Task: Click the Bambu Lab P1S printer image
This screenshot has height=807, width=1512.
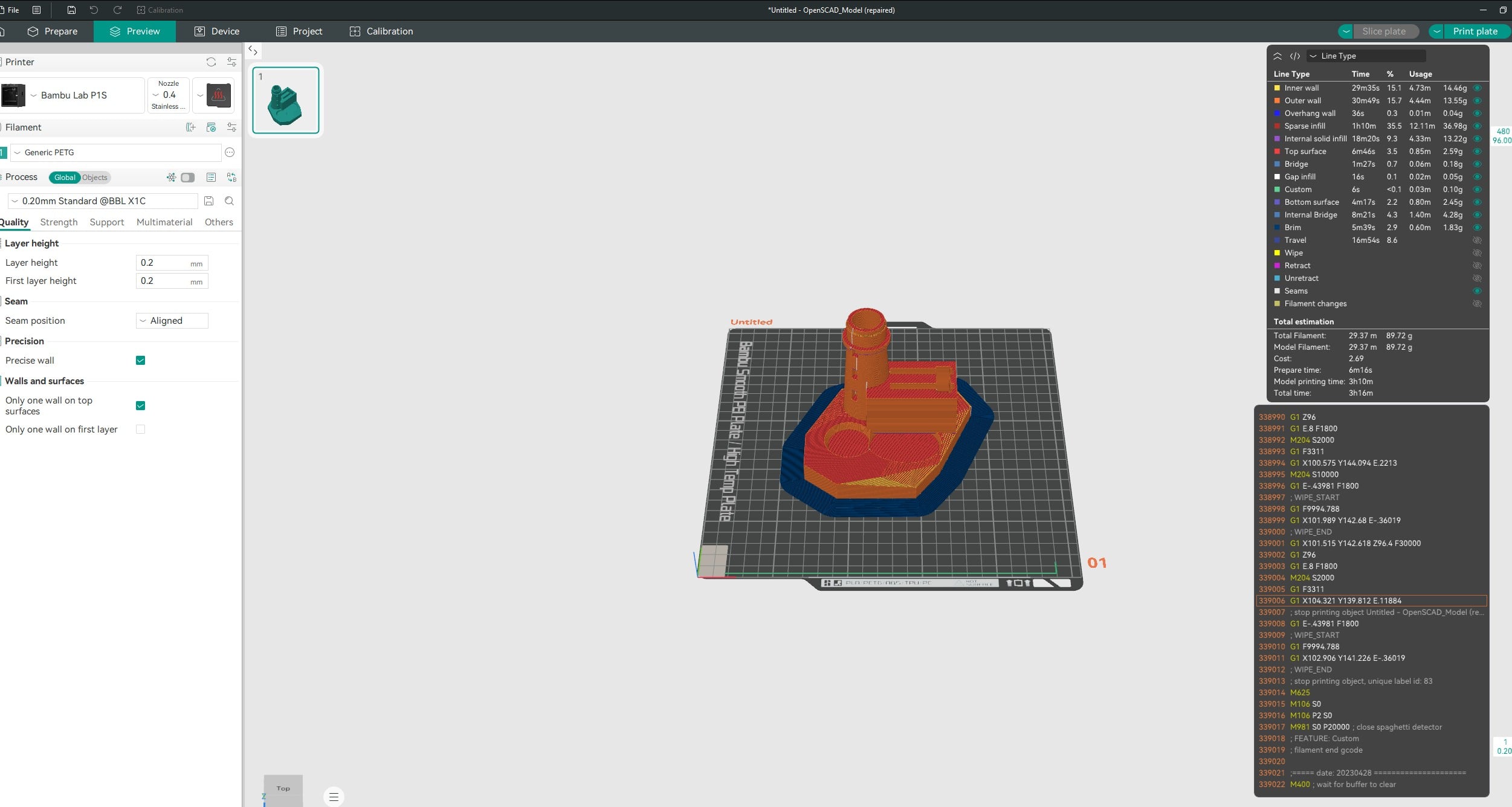Action: tap(13, 95)
